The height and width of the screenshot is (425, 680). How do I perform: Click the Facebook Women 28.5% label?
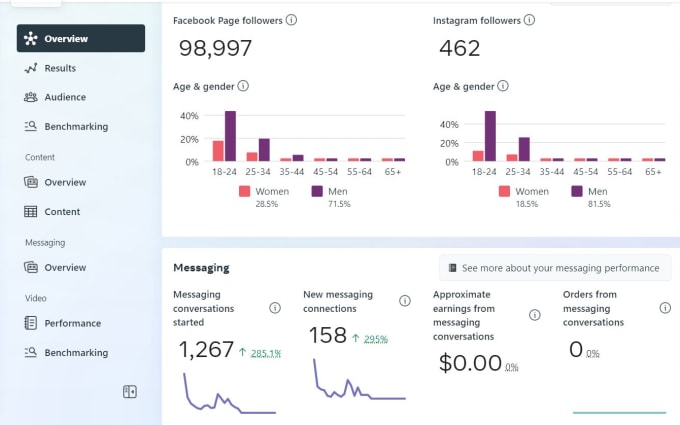coord(266,204)
